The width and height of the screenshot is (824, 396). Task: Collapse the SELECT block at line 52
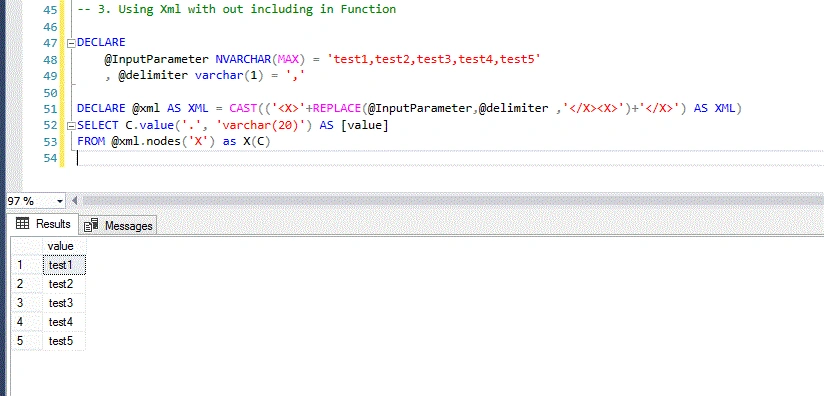click(x=71, y=126)
